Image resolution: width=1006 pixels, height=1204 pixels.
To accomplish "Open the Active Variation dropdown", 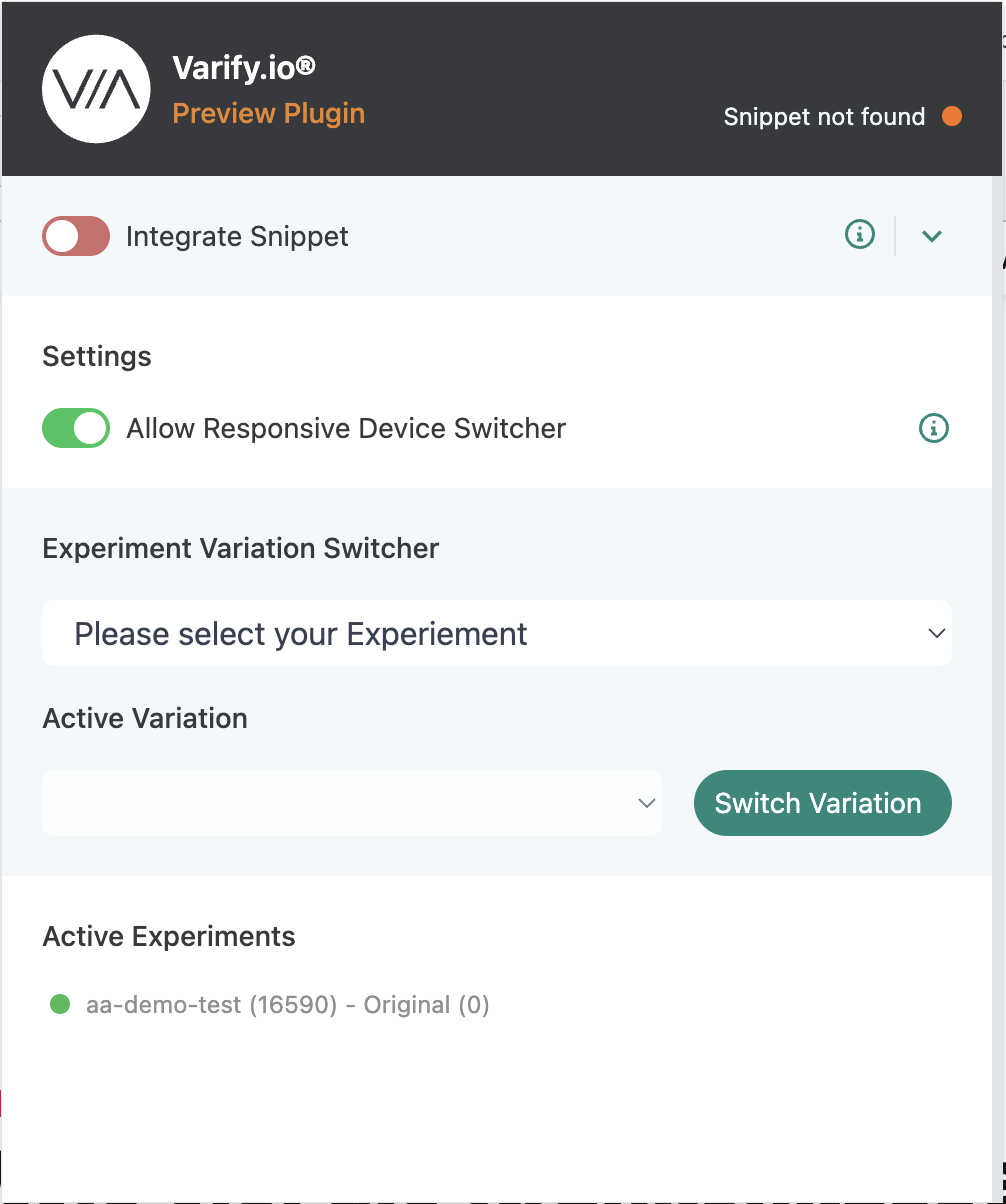I will (352, 803).
